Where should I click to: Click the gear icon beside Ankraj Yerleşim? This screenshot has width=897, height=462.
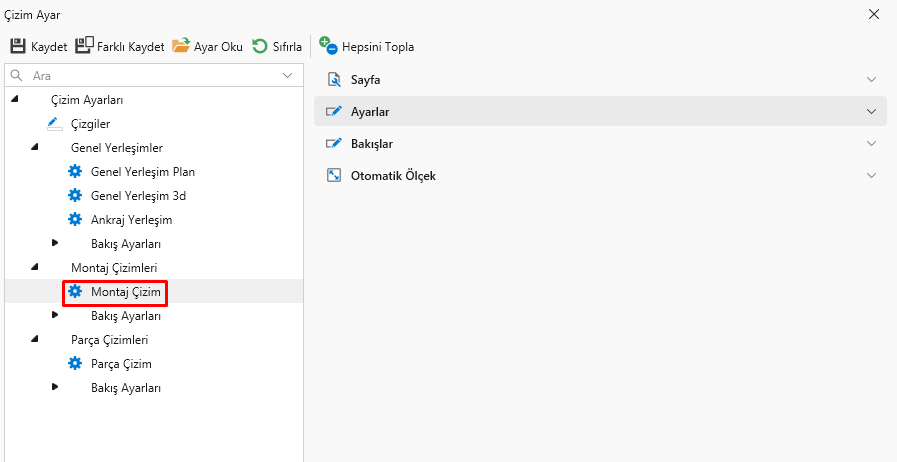[75, 220]
